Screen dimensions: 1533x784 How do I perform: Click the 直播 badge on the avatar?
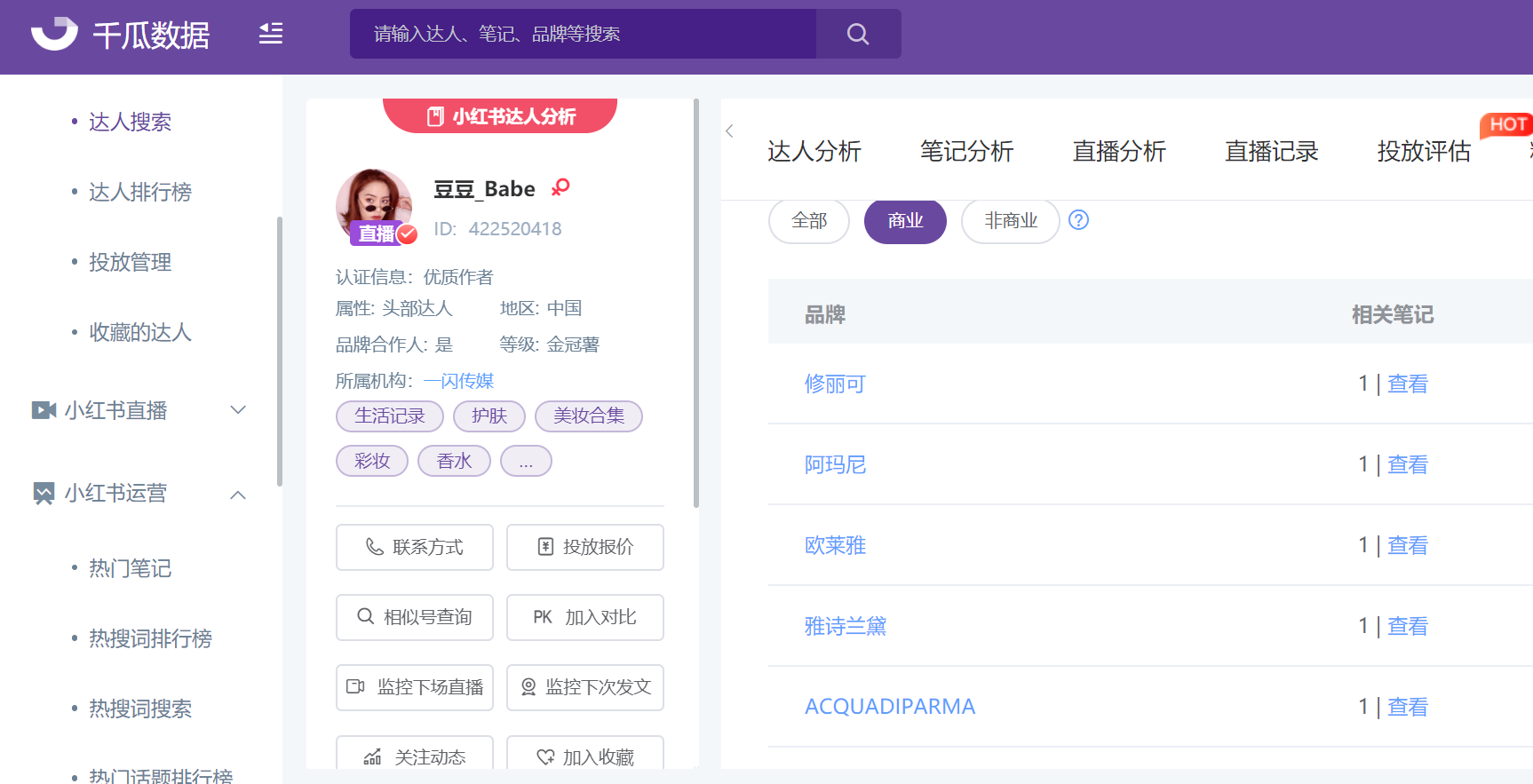coord(377,234)
